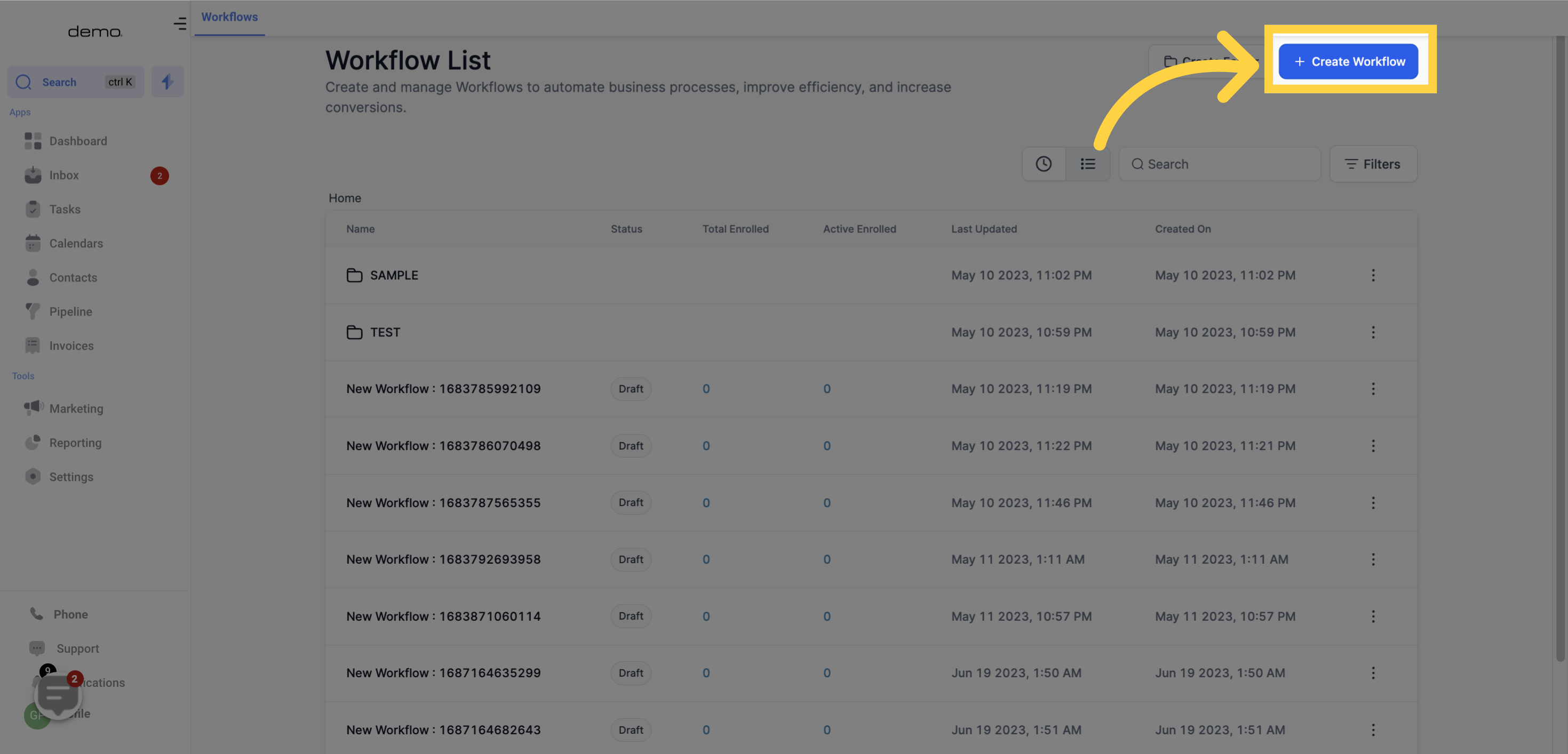Open three-dot menu for workflow 1687164682643

pyautogui.click(x=1373, y=729)
